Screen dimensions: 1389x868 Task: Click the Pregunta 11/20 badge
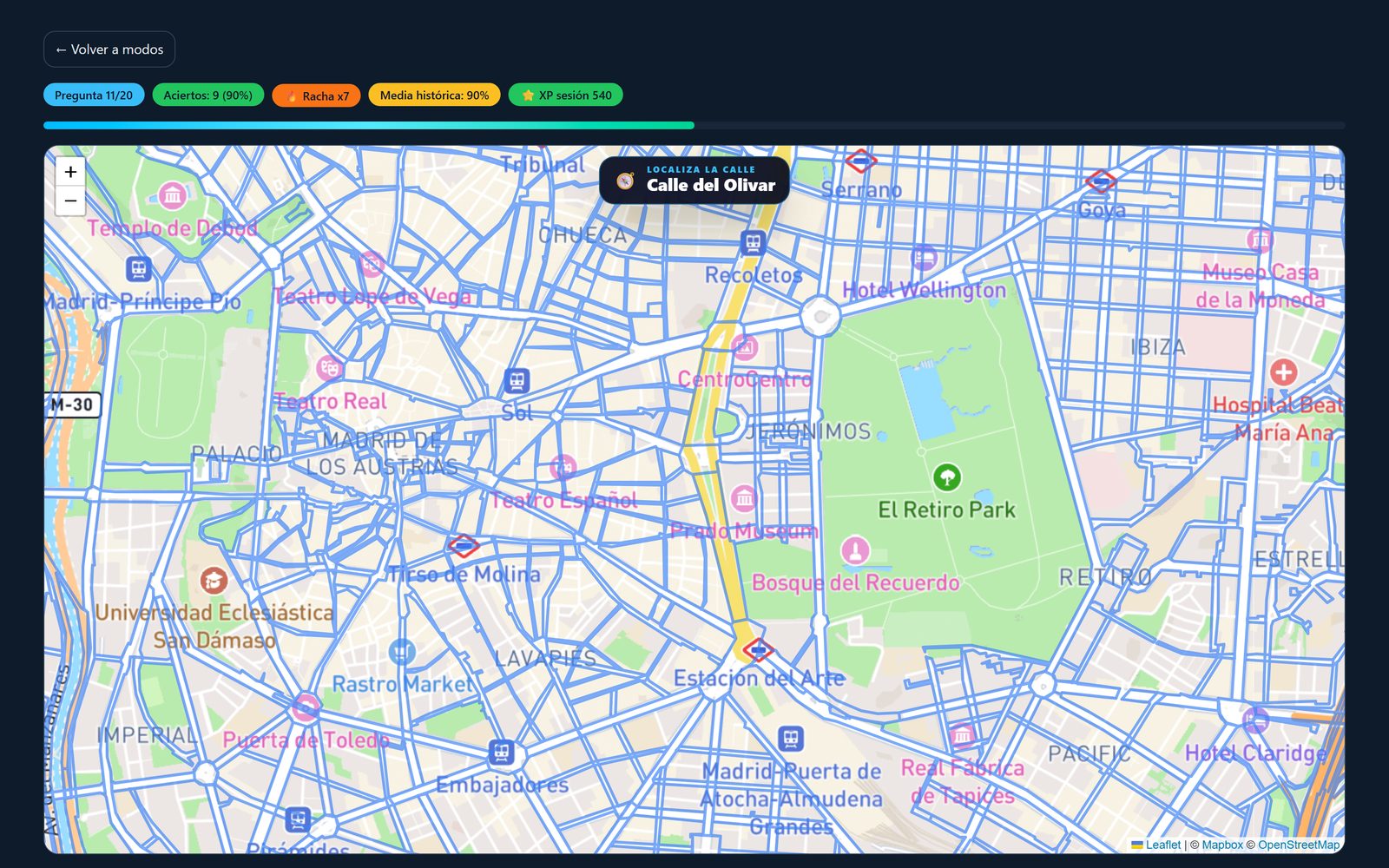click(x=94, y=95)
